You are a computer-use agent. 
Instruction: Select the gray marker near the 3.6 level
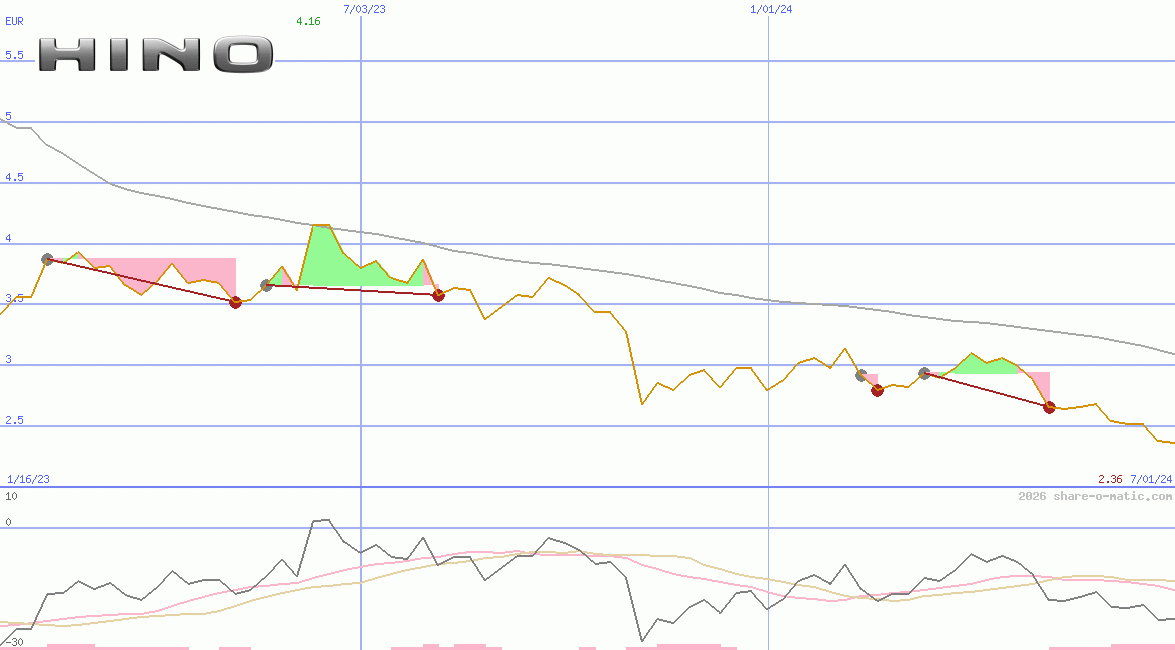[267, 285]
